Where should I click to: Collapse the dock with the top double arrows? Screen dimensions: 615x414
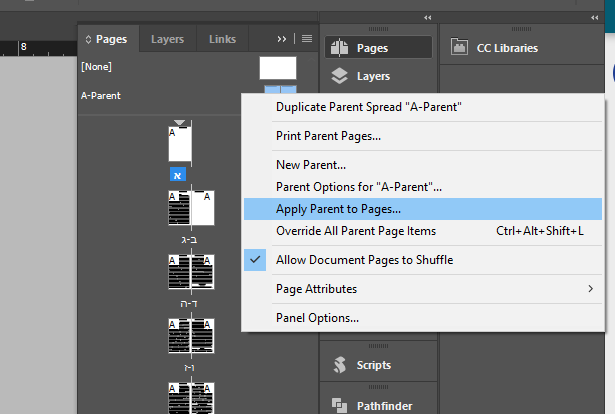point(428,17)
